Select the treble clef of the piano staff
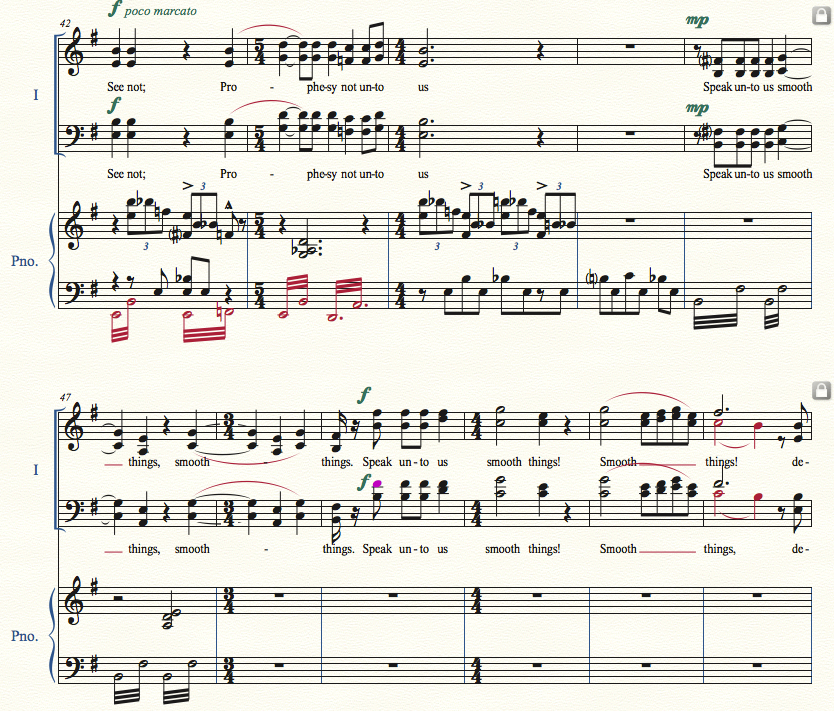Screen dimensions: 834x711 (76, 225)
